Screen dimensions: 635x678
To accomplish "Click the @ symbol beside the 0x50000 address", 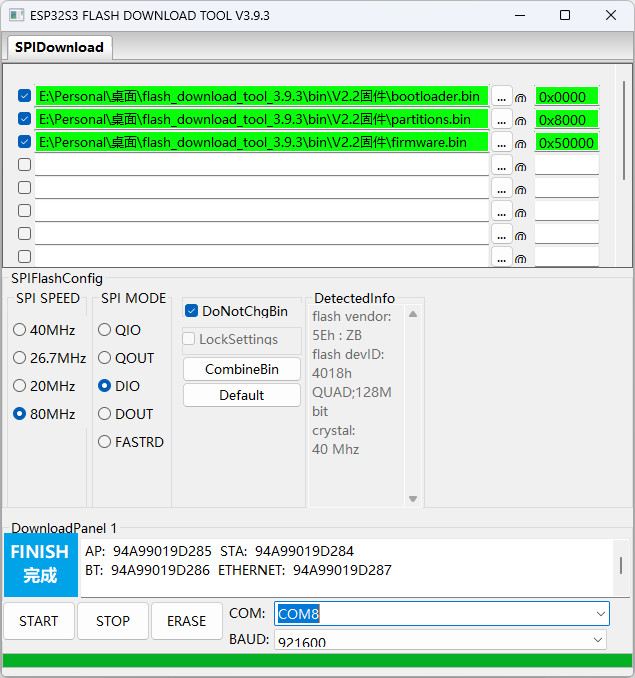I will pyautogui.click(x=520, y=144).
